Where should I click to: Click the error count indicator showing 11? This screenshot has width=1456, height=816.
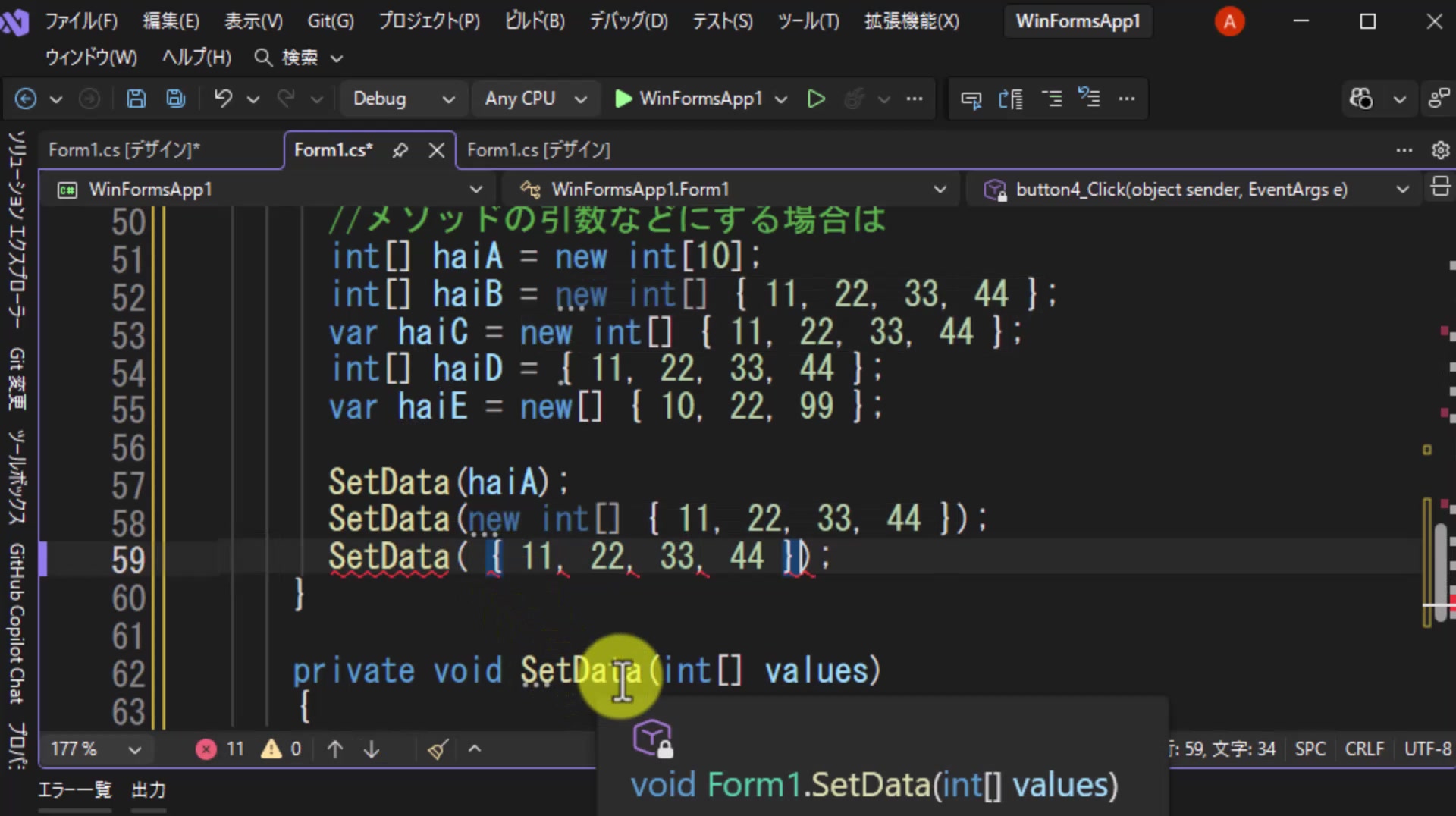[221, 749]
